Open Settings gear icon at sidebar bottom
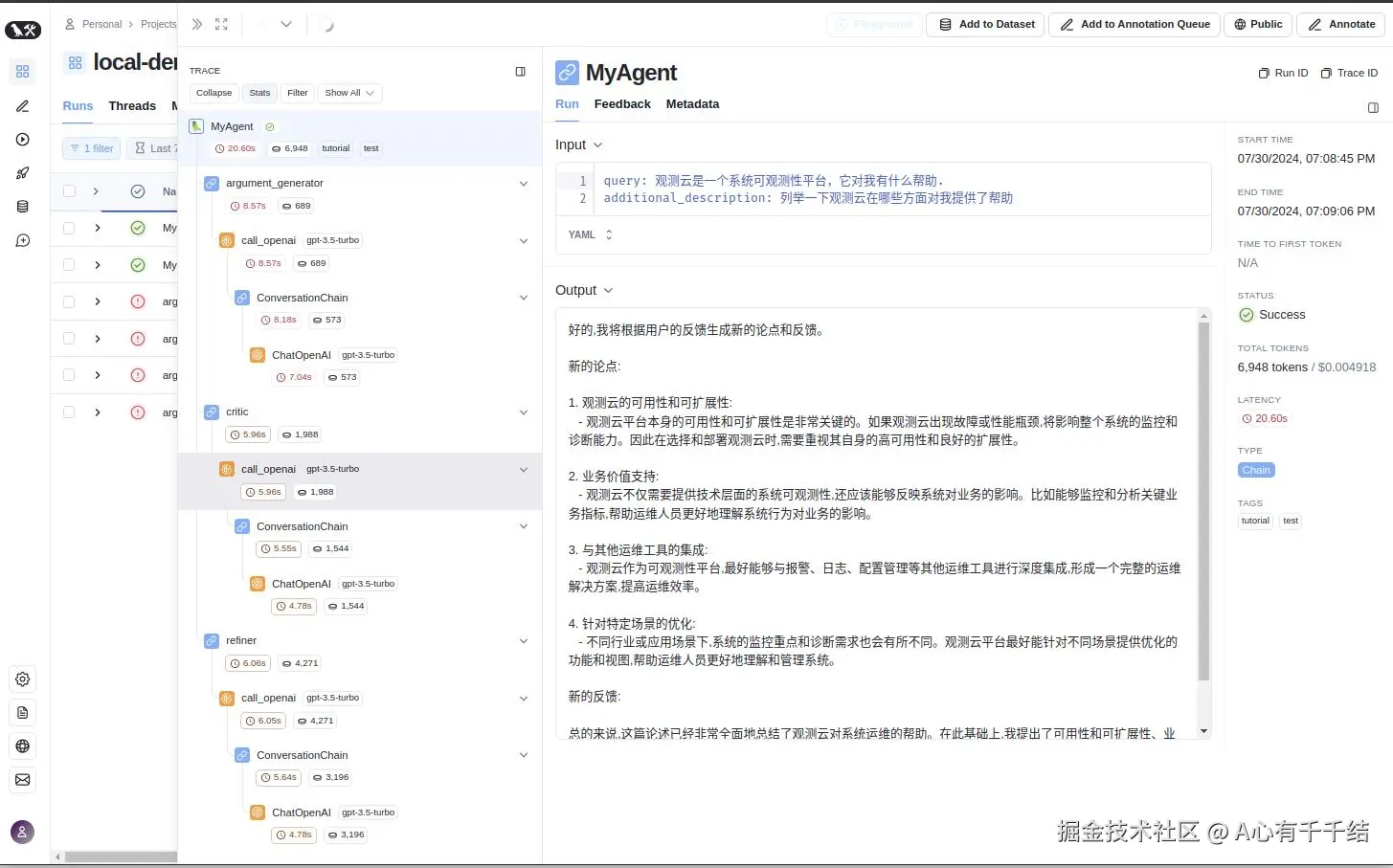The width and height of the screenshot is (1393, 868). coord(22,679)
